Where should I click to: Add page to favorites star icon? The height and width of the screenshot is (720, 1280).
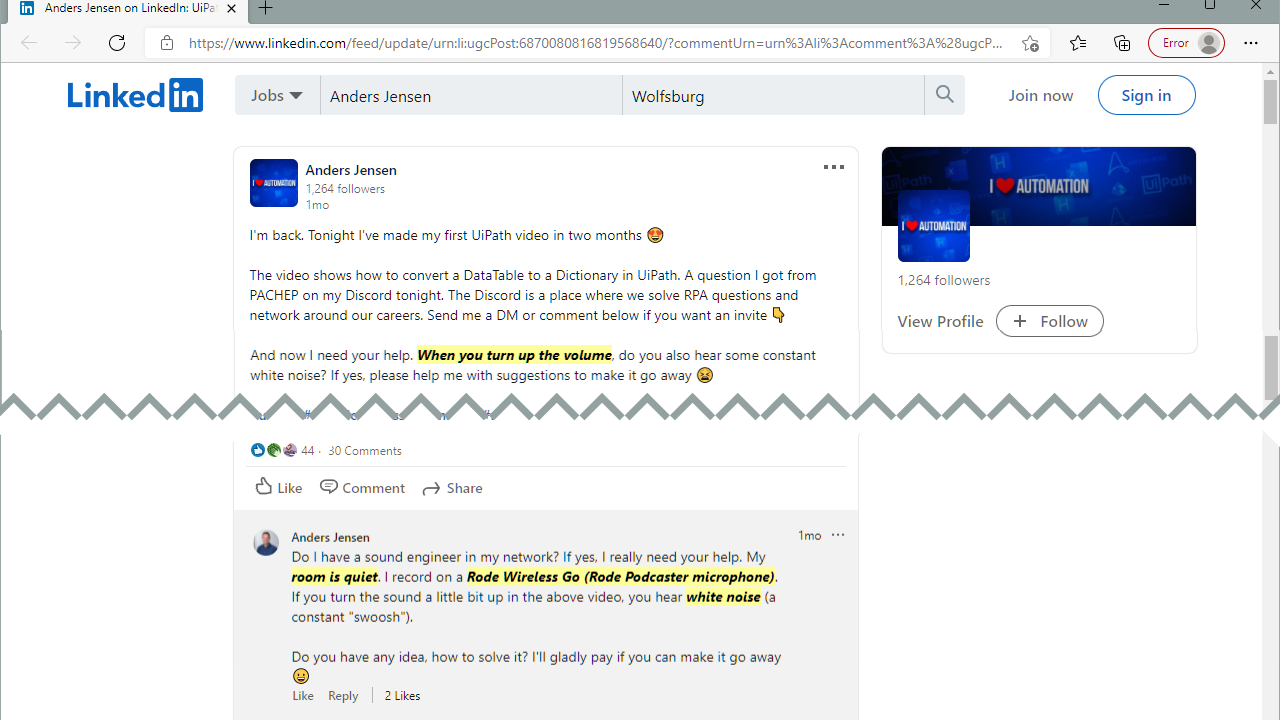[x=1030, y=43]
